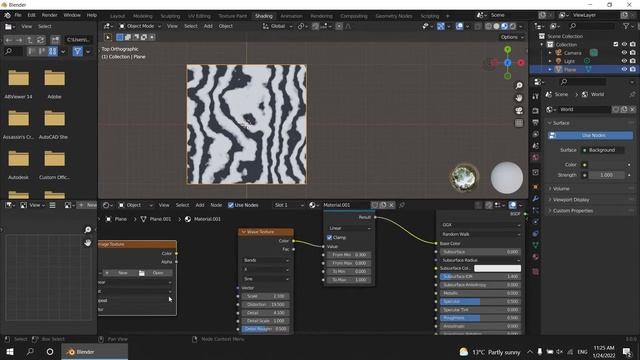
Task: Click the viewport pan hand gizmo
Action: tap(519, 98)
